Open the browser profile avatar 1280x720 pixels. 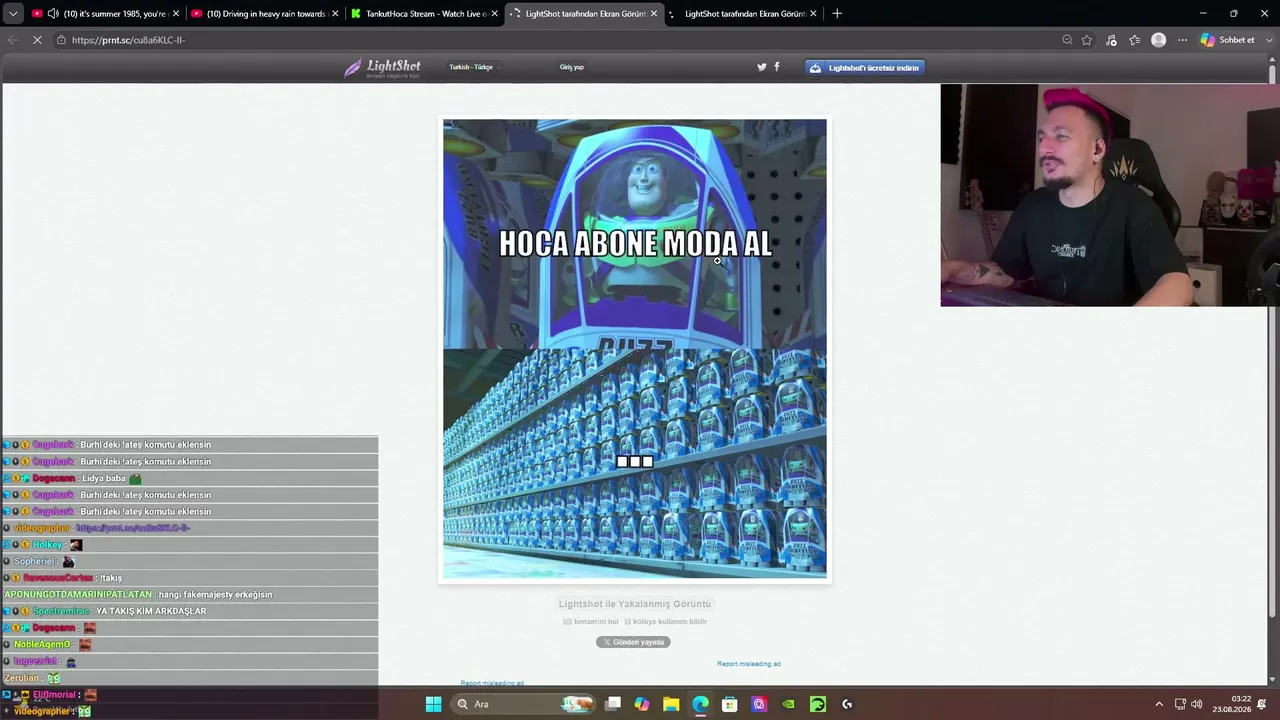pyautogui.click(x=1158, y=40)
